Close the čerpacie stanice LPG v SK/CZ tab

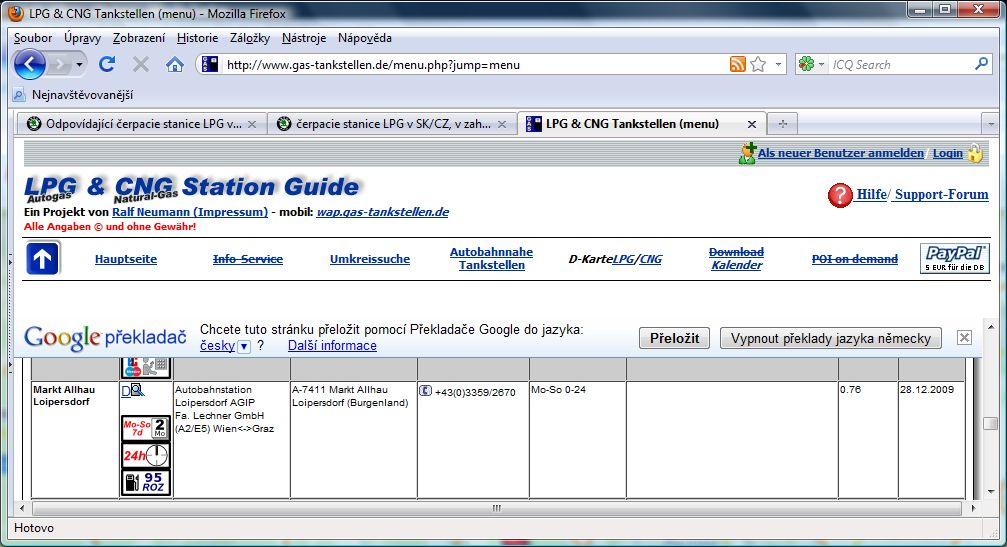click(502, 124)
